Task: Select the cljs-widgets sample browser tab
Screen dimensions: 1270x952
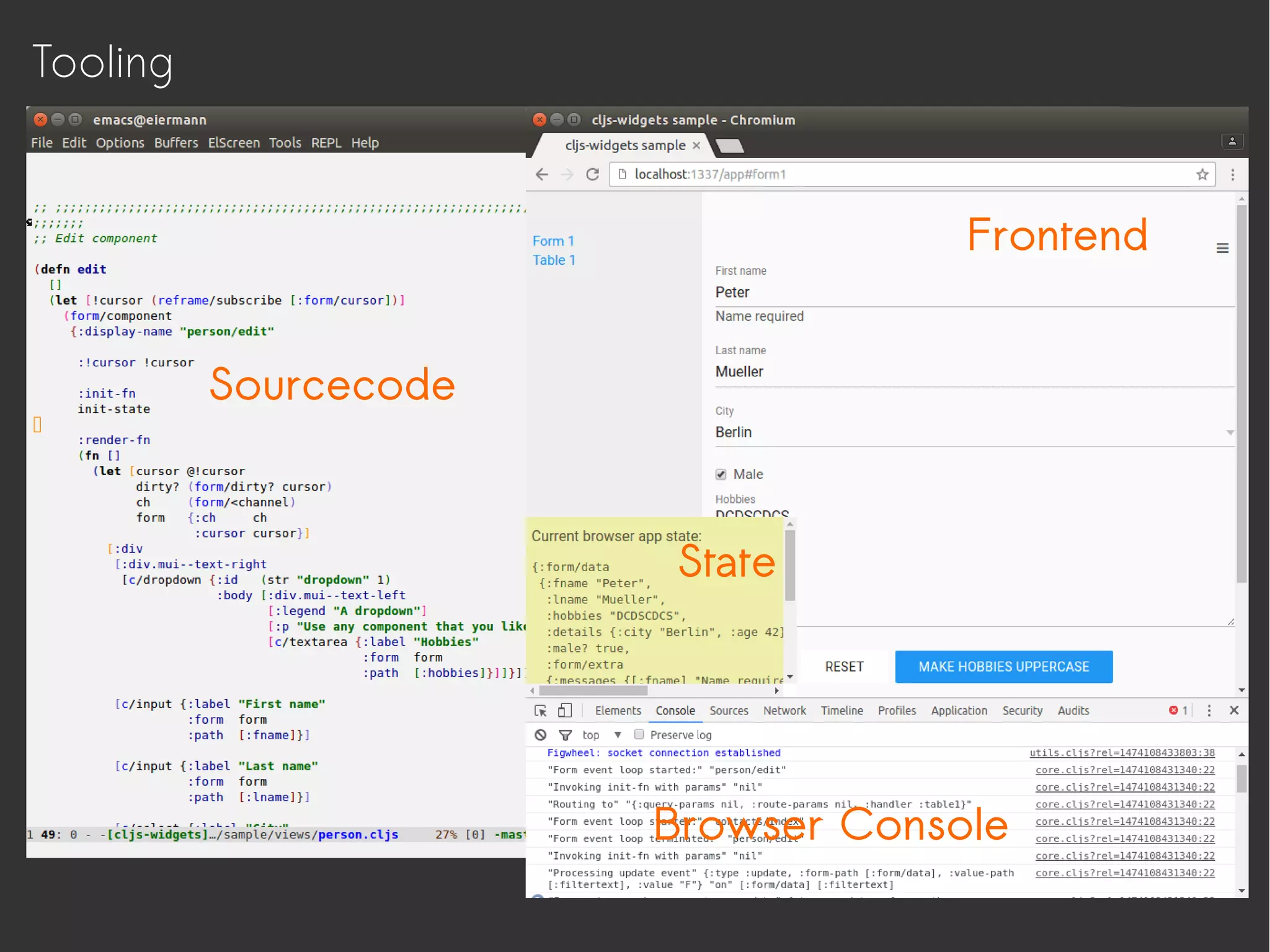Action: click(624, 145)
